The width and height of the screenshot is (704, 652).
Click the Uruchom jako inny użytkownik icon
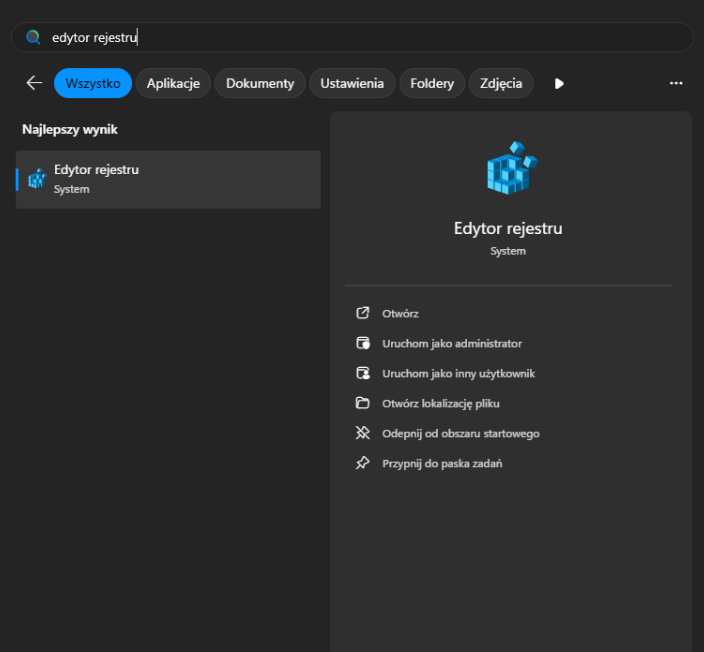363,373
